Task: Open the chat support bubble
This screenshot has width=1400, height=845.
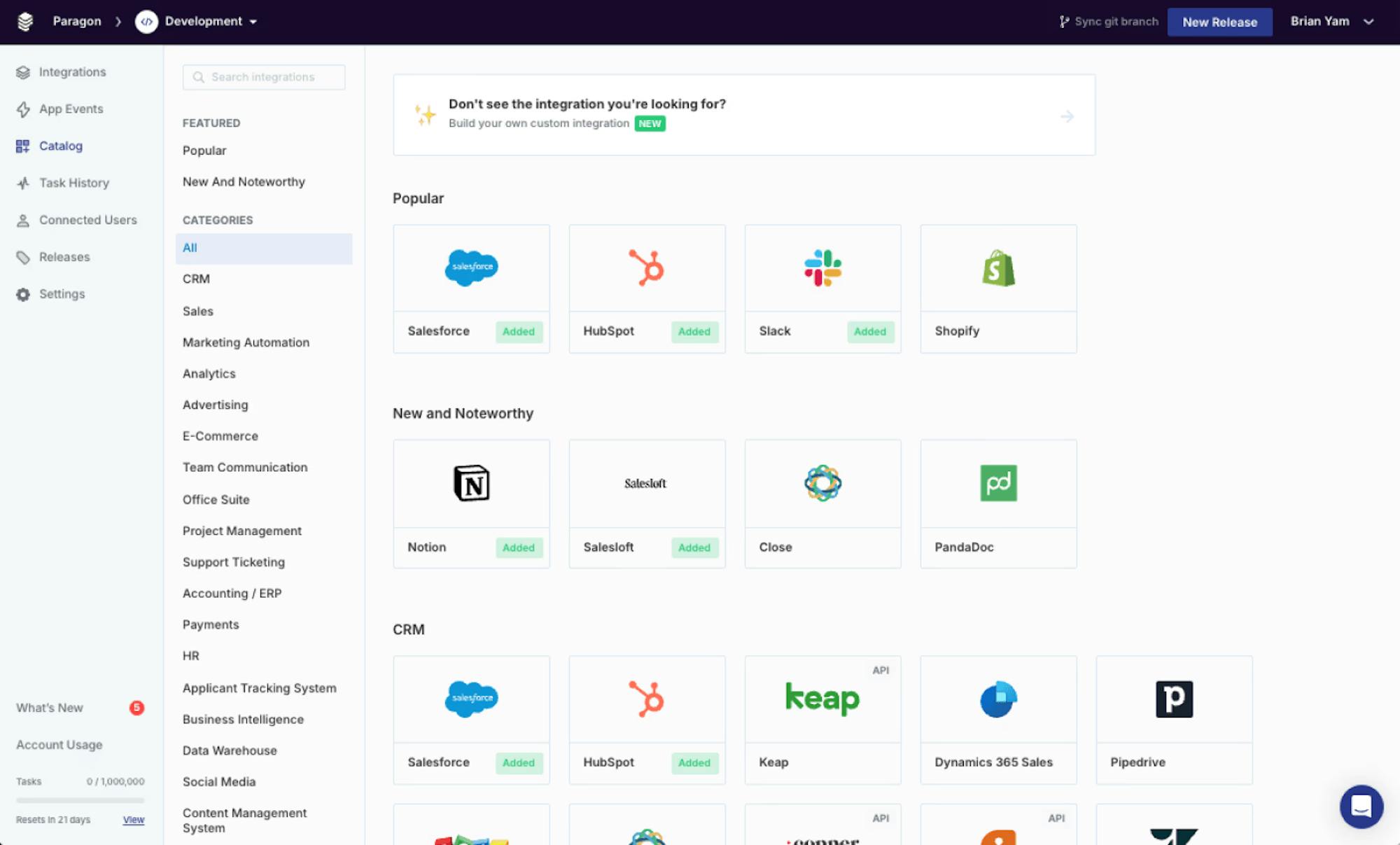Action: (1361, 806)
